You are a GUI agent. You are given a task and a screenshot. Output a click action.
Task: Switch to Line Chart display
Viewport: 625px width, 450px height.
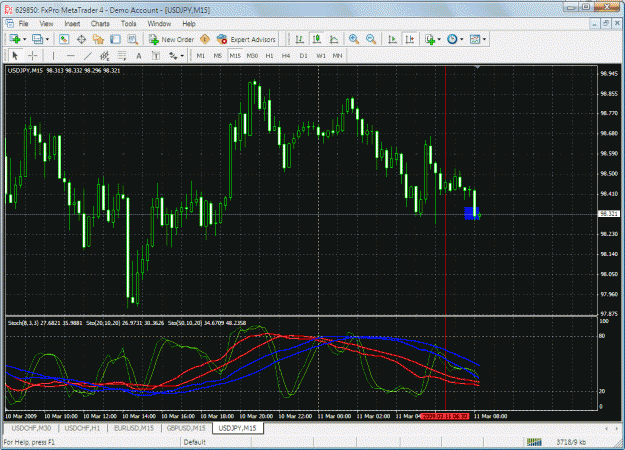click(334, 39)
